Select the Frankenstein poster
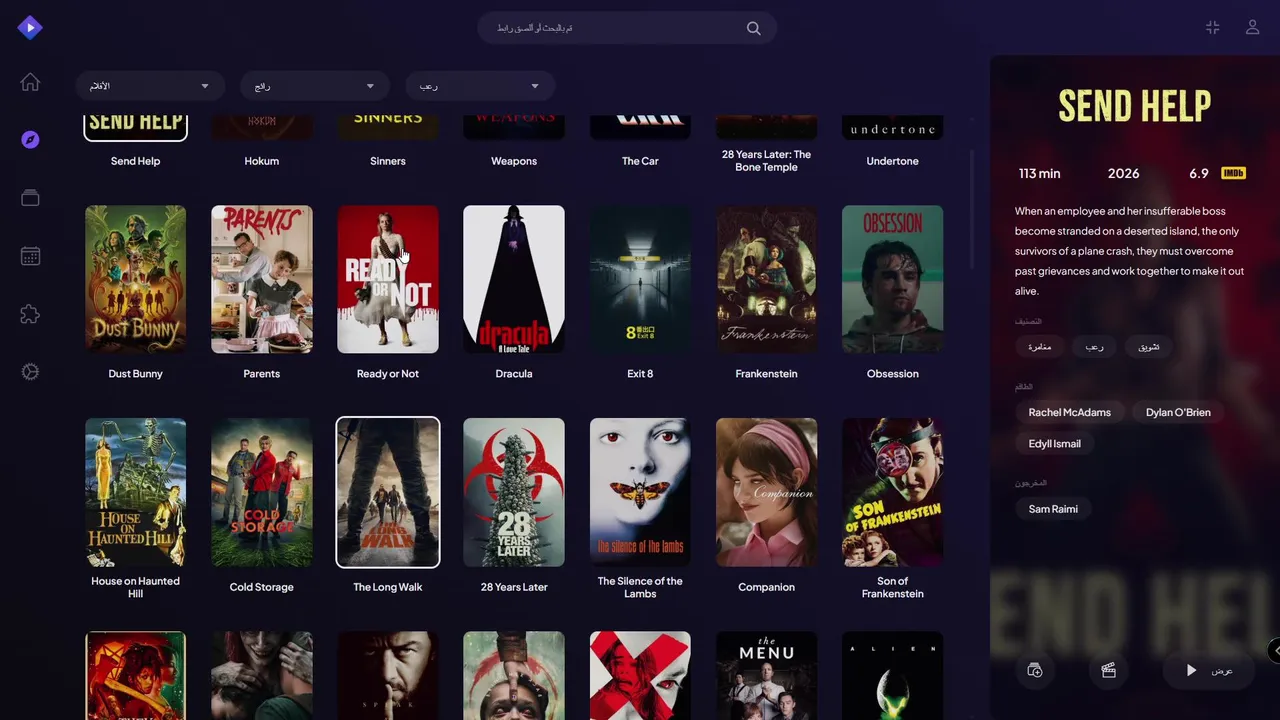 (x=766, y=279)
